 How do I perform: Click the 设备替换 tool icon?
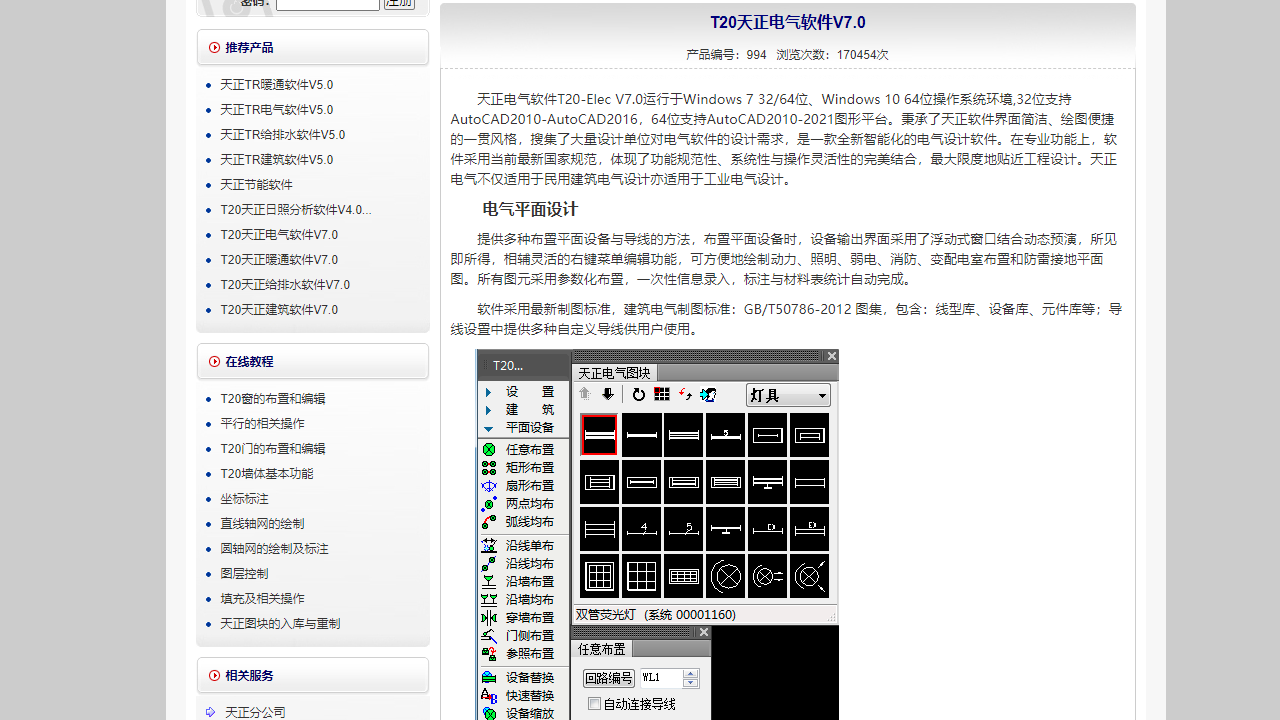489,678
